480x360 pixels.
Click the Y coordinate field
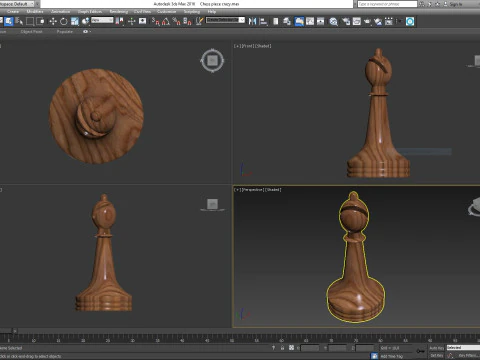338,348
